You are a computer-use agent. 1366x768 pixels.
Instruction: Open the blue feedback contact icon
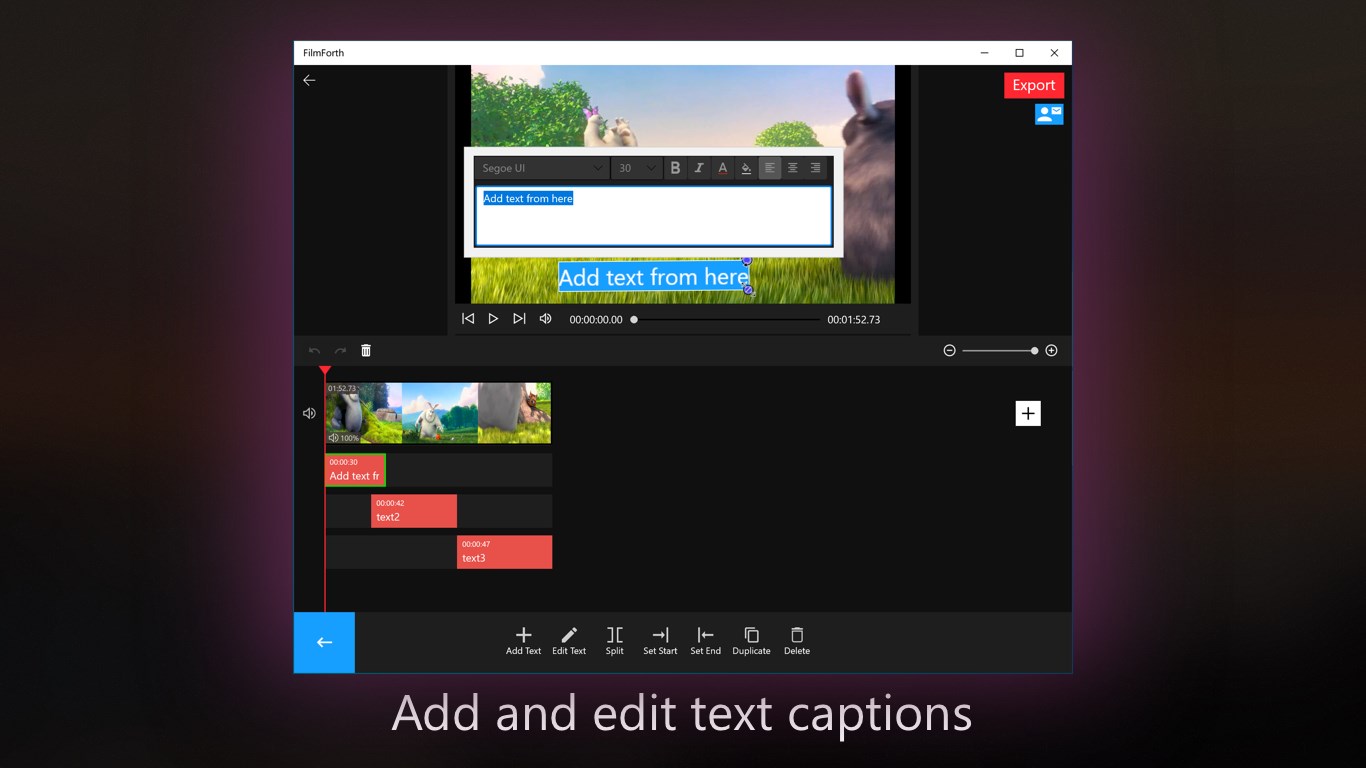point(1049,114)
